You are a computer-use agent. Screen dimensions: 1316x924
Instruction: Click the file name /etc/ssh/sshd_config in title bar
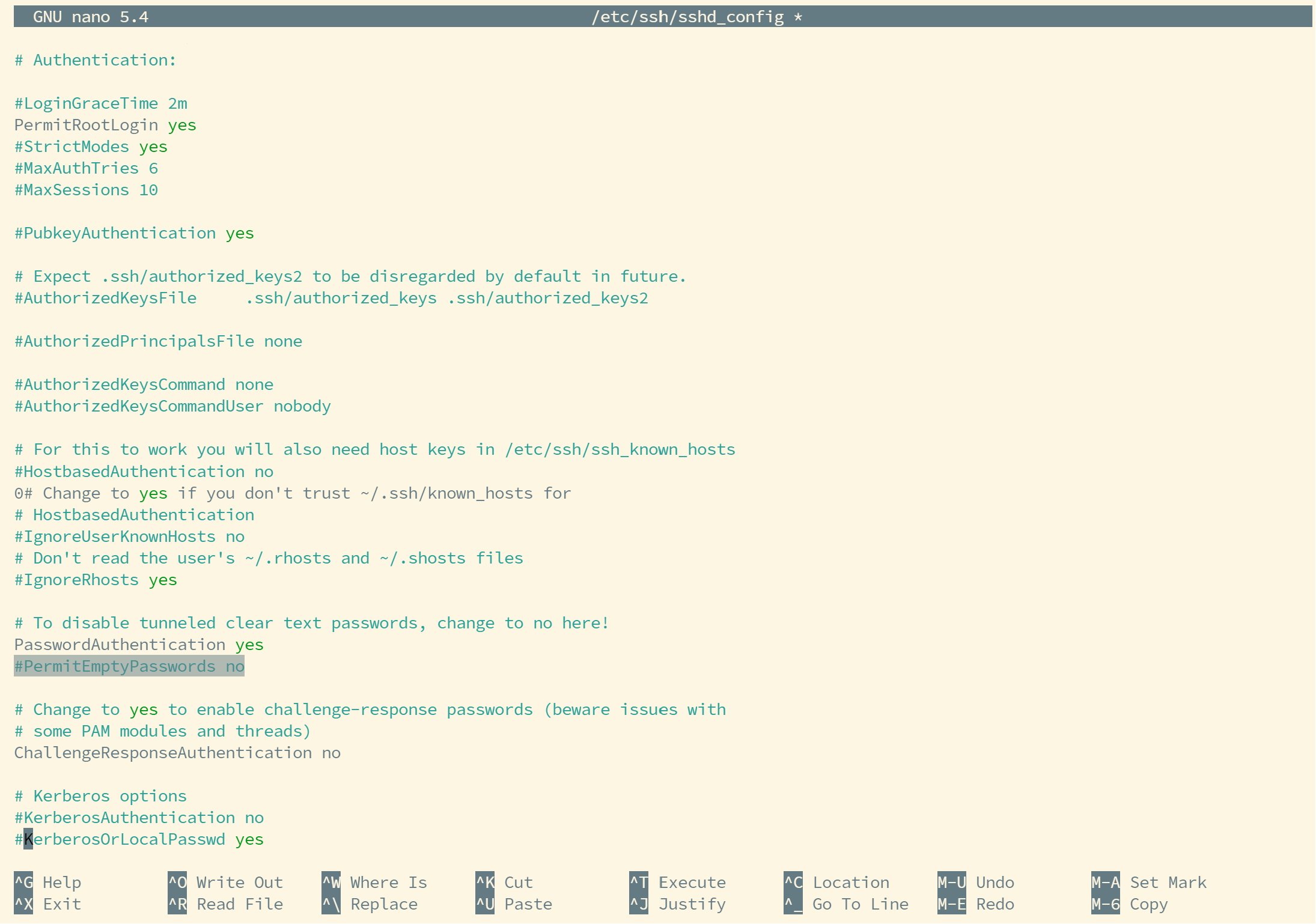pyautogui.click(x=688, y=17)
